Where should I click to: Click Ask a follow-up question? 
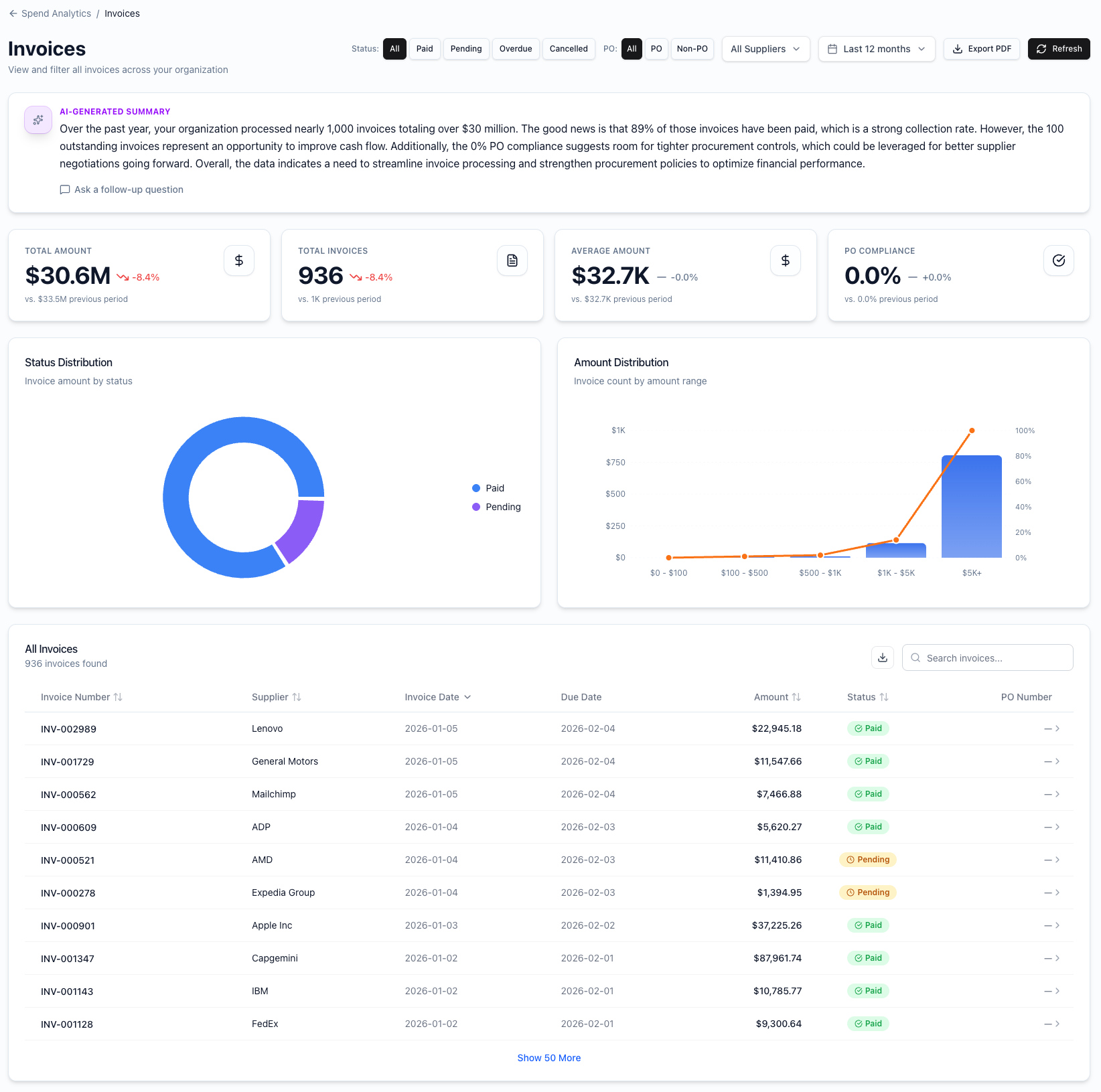(x=121, y=189)
